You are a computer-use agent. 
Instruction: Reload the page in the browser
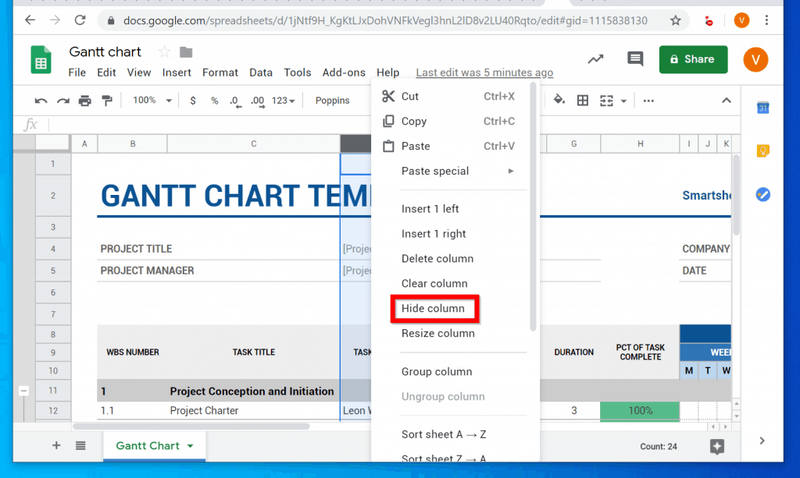(x=80, y=20)
